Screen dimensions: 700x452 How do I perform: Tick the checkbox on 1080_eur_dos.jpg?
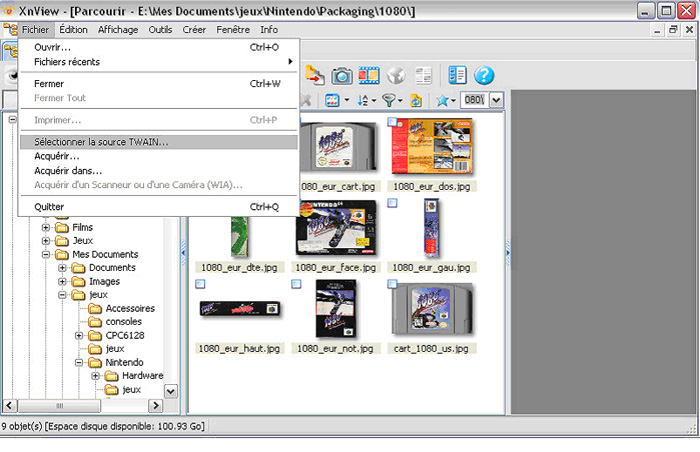click(x=392, y=122)
